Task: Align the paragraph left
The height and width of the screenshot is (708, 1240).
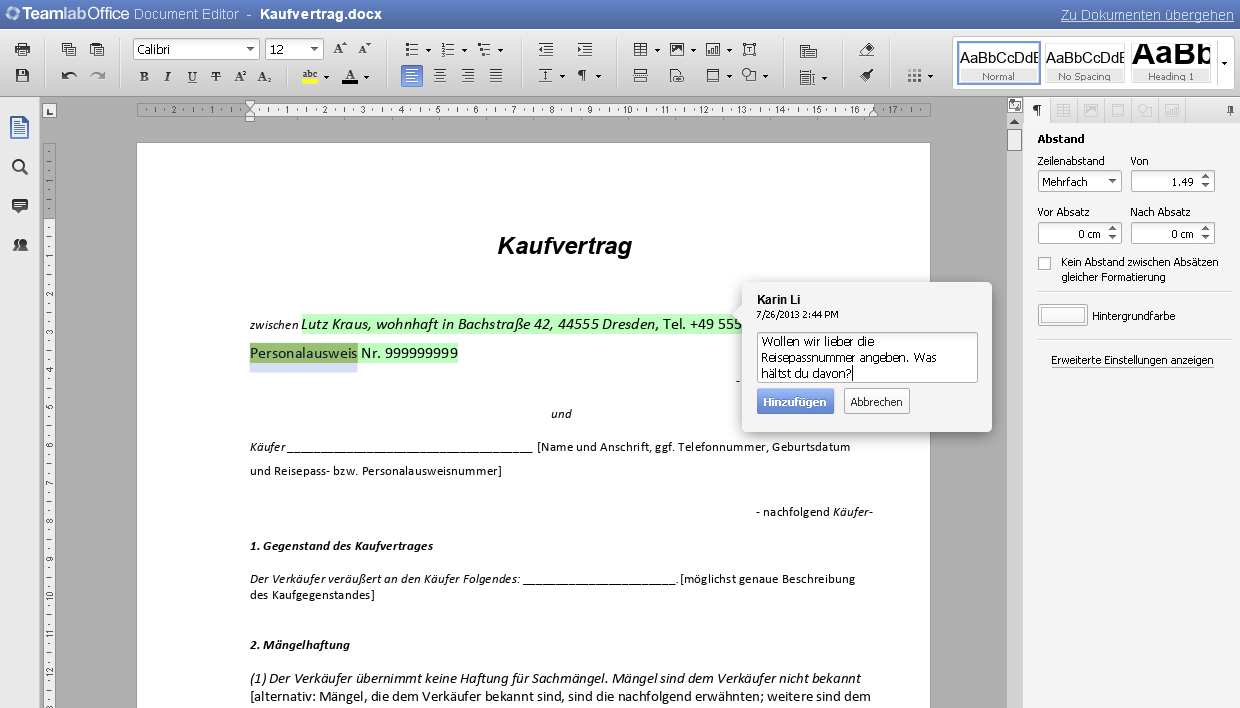Action: tap(412, 75)
